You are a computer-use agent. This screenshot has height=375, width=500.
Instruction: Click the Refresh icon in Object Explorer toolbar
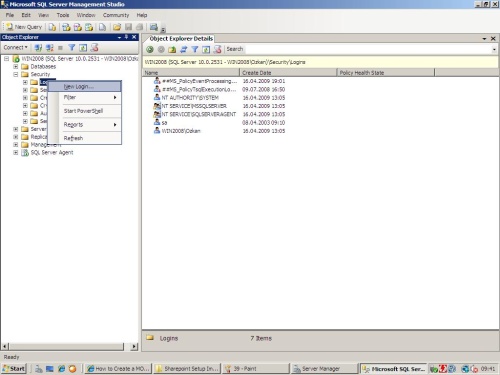tap(83, 48)
